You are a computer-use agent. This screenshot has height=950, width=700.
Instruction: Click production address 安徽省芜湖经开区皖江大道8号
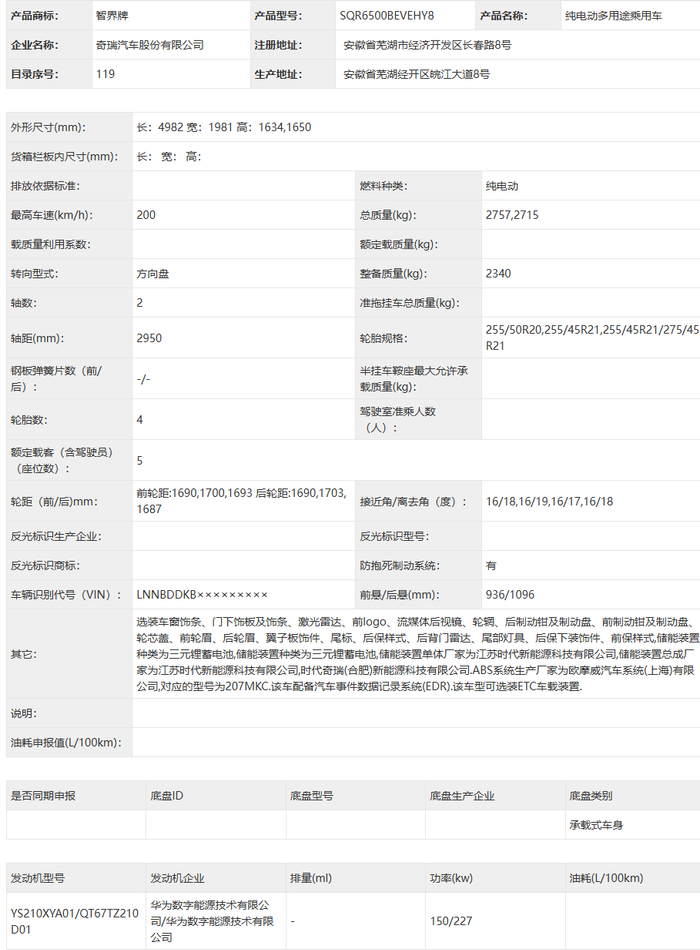pos(416,74)
